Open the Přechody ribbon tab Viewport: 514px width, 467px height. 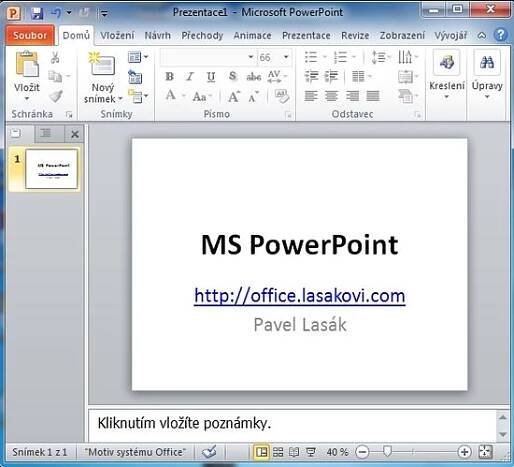(202, 35)
